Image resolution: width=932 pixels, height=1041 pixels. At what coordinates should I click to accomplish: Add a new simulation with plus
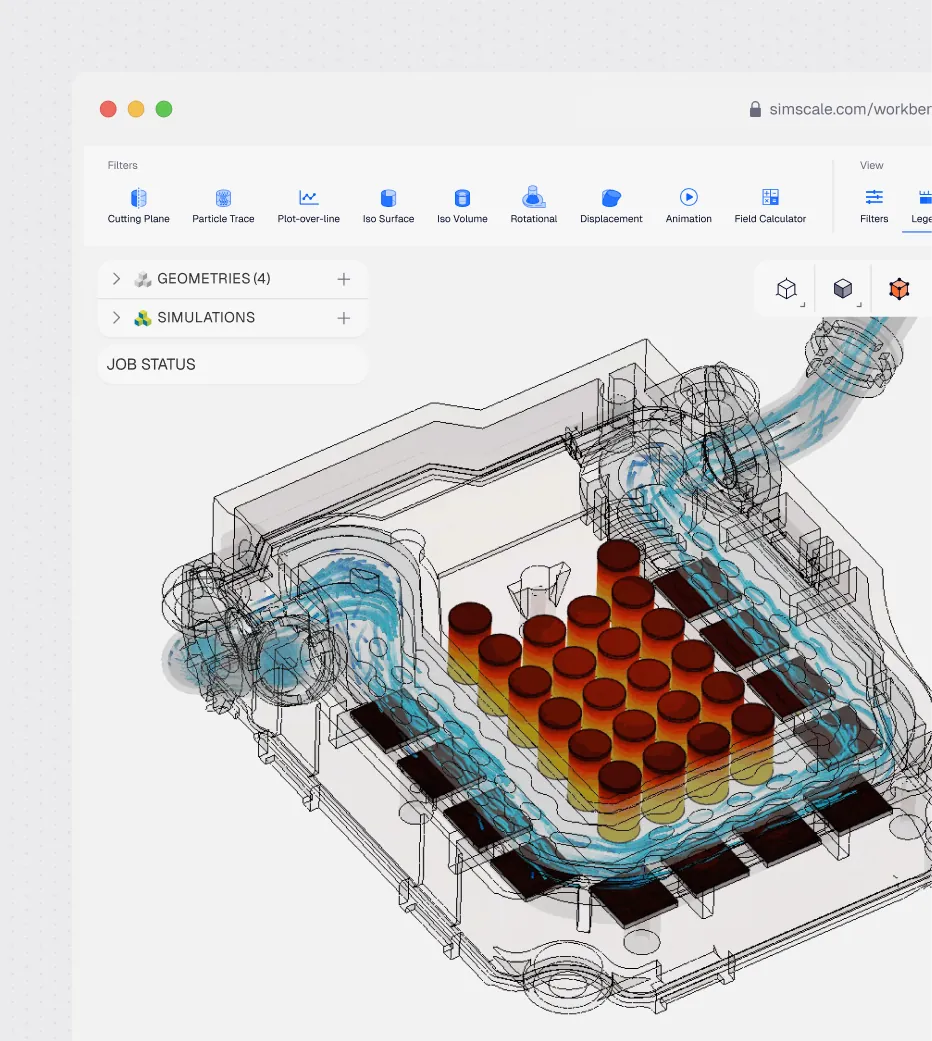click(344, 318)
